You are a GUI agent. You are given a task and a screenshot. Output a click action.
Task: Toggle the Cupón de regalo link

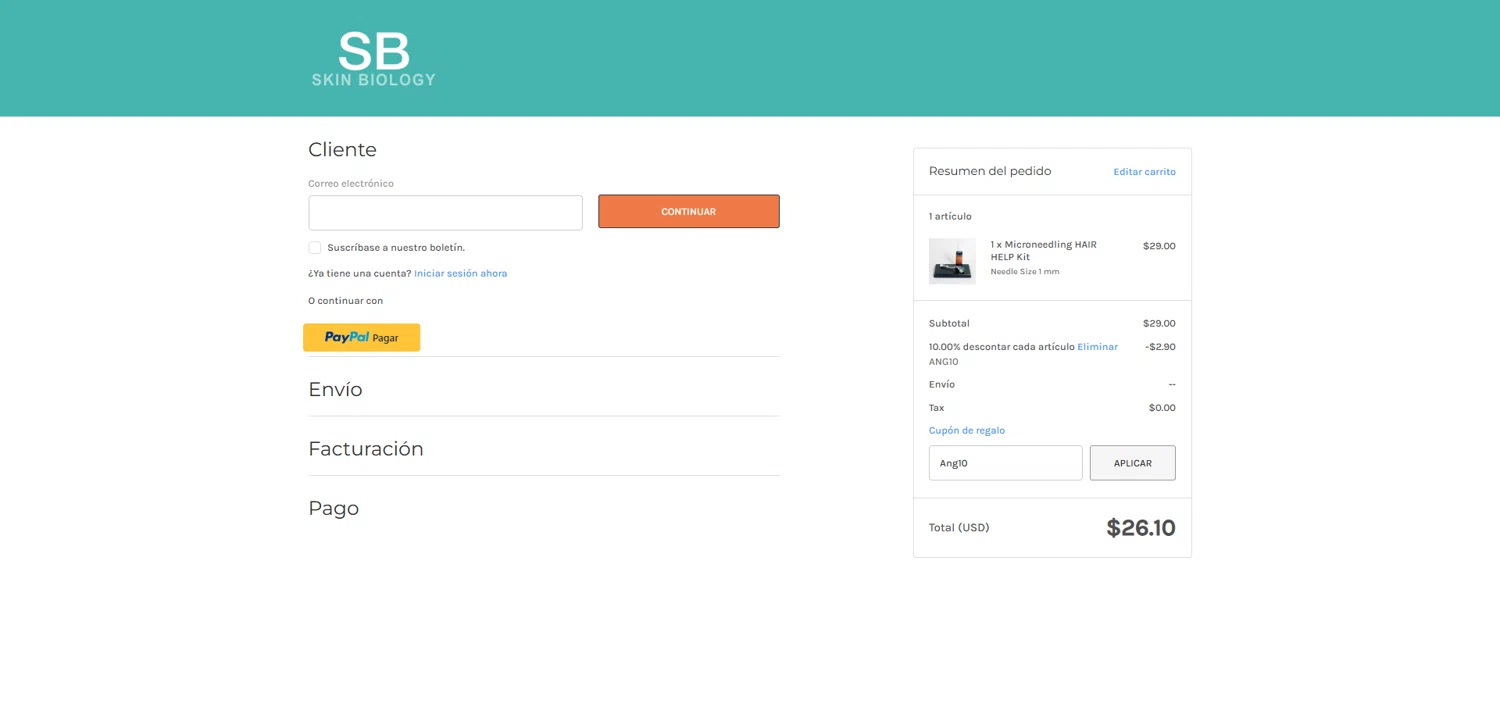pyautogui.click(x=966, y=430)
